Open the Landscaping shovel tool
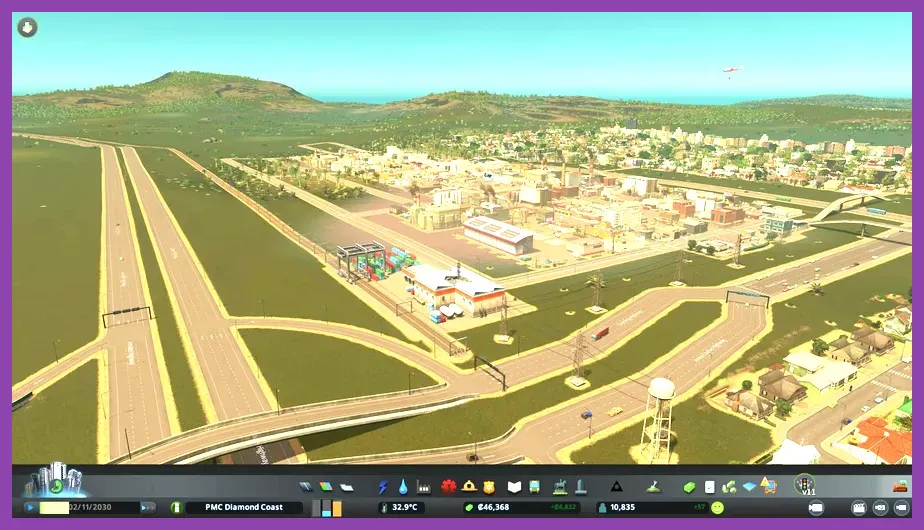 click(653, 487)
